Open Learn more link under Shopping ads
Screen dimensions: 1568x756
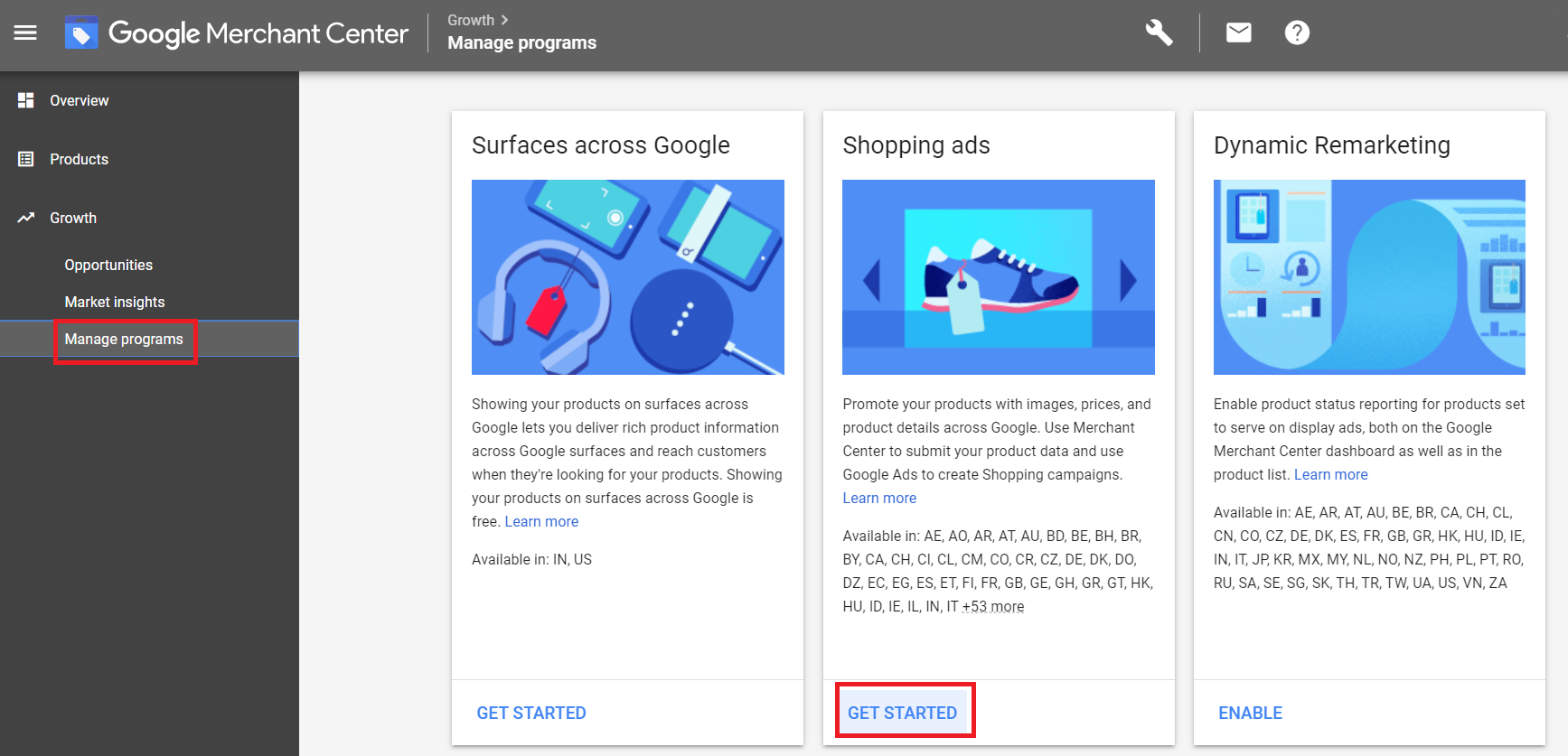(x=879, y=498)
